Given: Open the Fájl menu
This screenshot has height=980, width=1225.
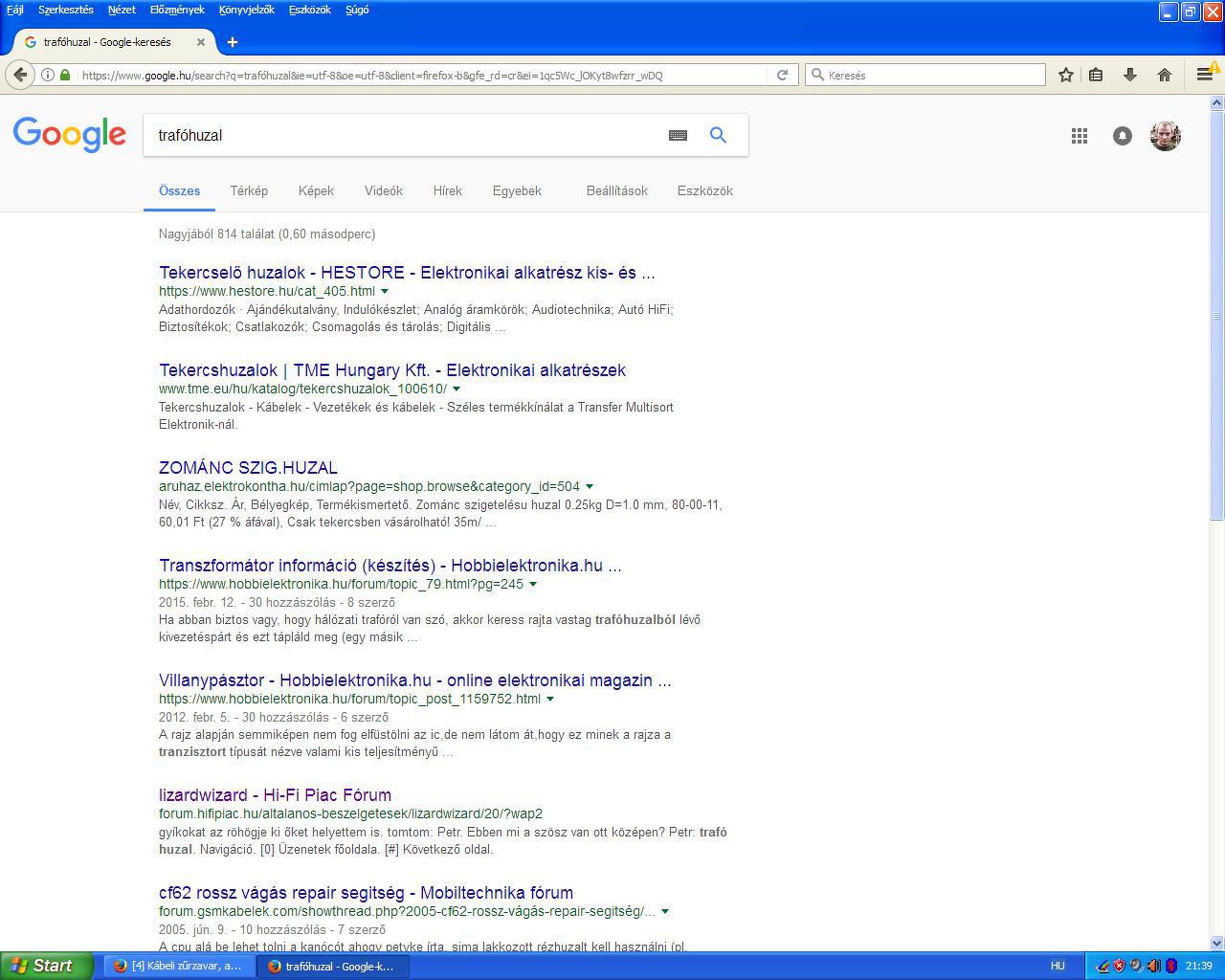Looking at the screenshot, I should point(15,10).
